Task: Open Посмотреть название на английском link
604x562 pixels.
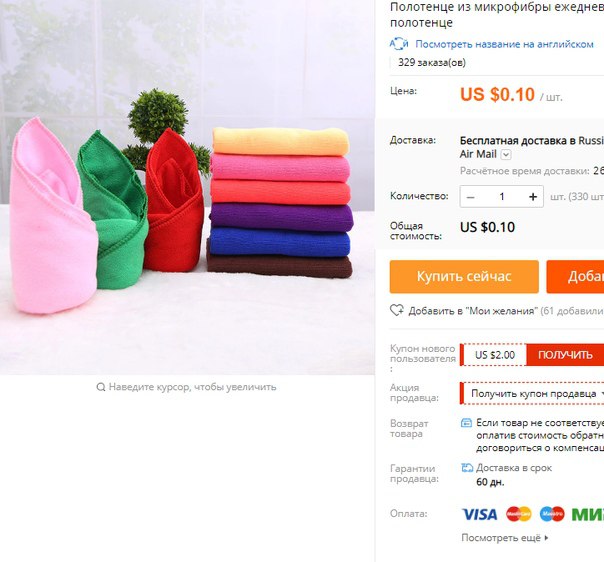Action: (504, 44)
